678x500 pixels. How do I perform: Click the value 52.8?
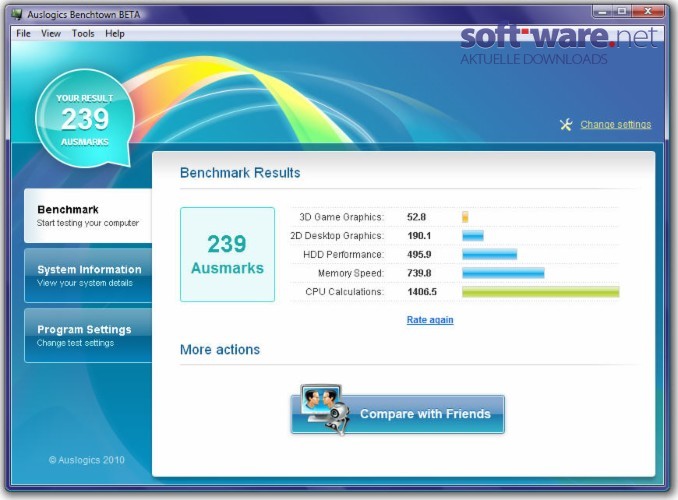(416, 217)
